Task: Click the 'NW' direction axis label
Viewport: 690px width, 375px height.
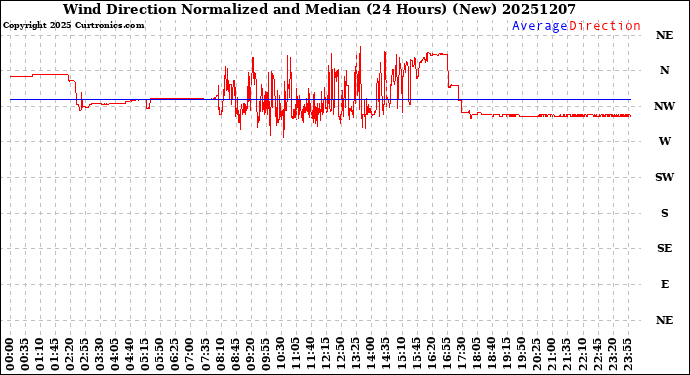Action: pyautogui.click(x=664, y=106)
